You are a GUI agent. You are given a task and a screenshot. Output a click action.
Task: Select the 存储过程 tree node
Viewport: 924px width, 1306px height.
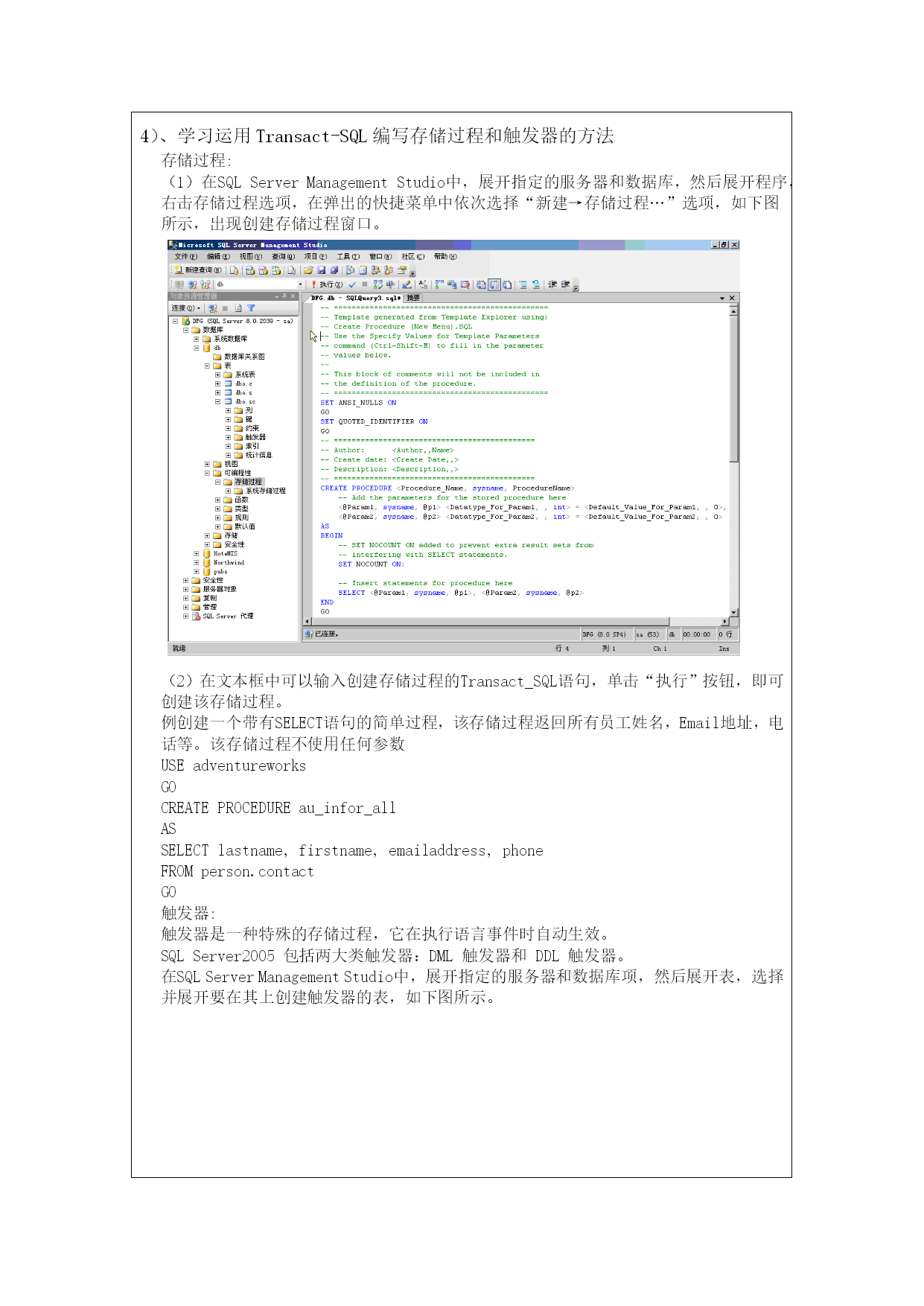(x=248, y=482)
